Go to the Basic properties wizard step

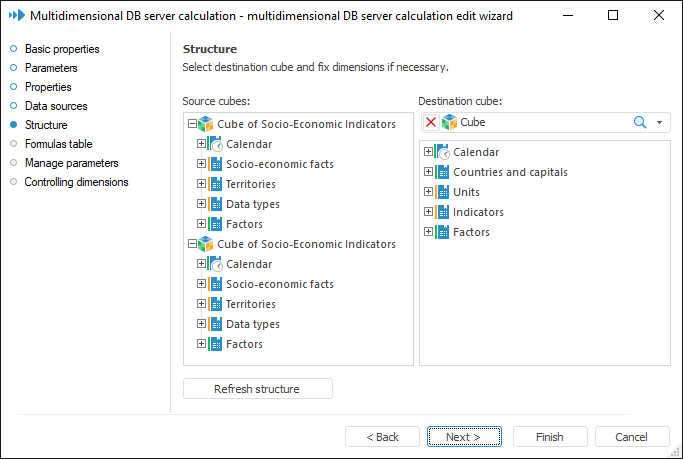(x=62, y=49)
